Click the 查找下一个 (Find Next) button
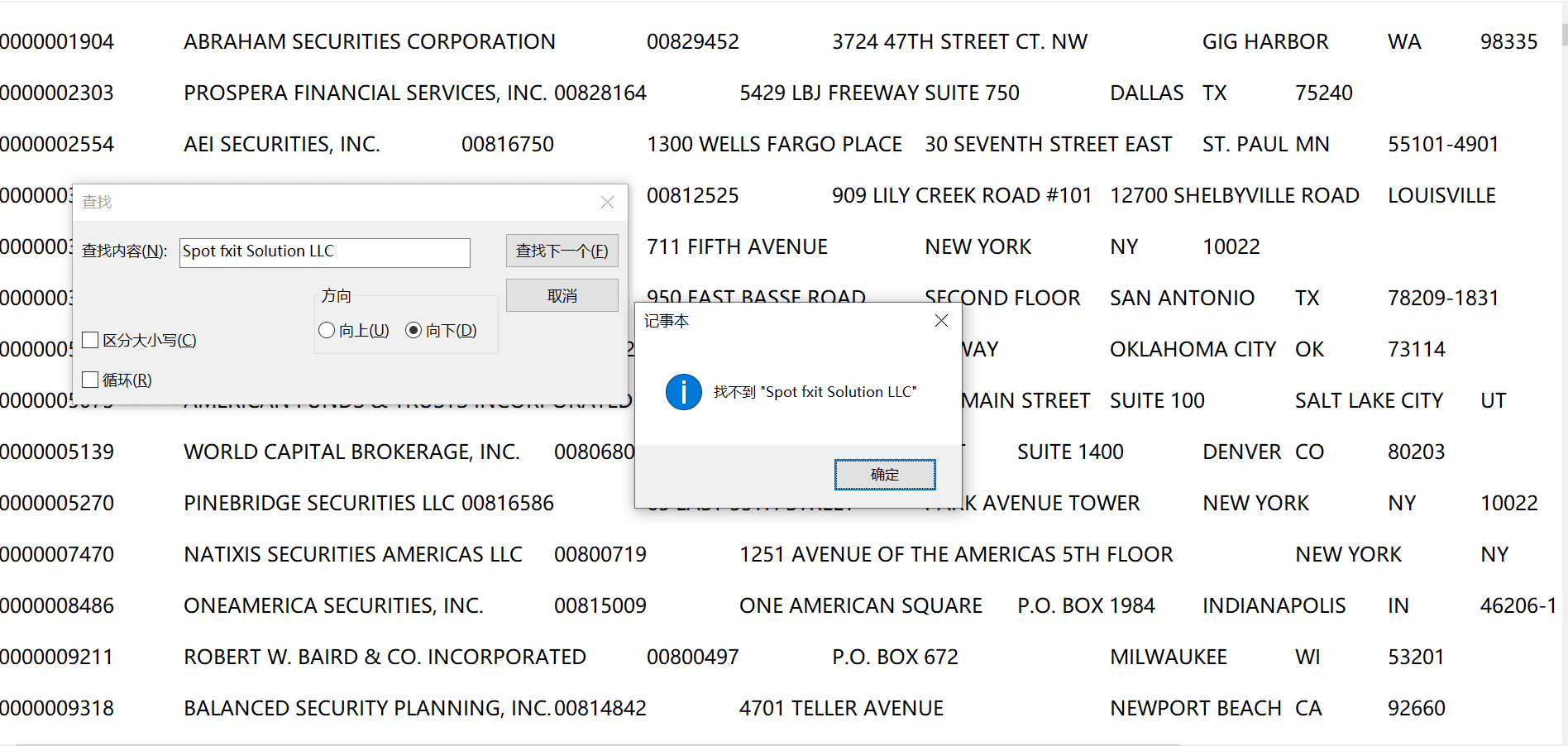 click(562, 251)
